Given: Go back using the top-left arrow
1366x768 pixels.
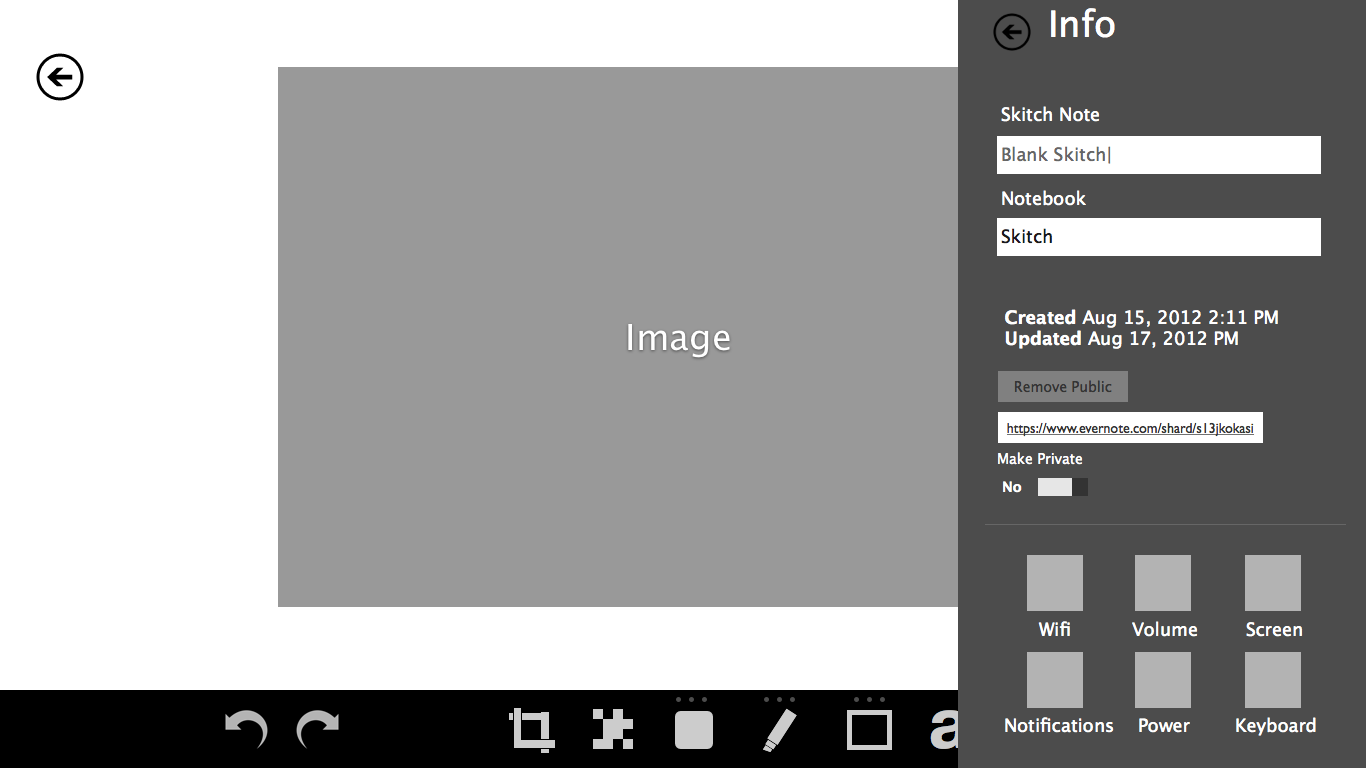Looking at the screenshot, I should tap(60, 77).
